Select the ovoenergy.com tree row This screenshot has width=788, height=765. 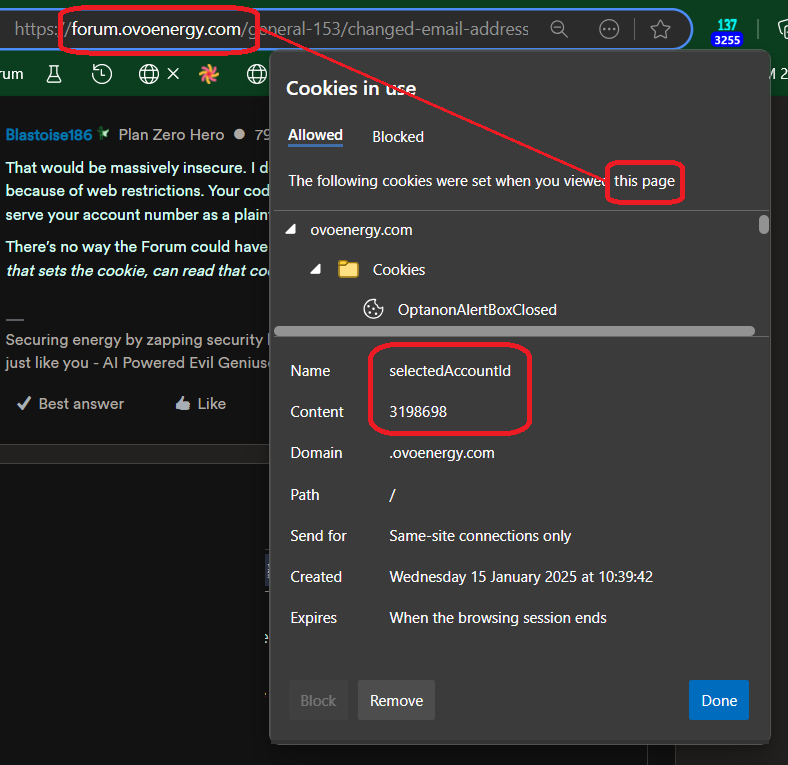(361, 230)
